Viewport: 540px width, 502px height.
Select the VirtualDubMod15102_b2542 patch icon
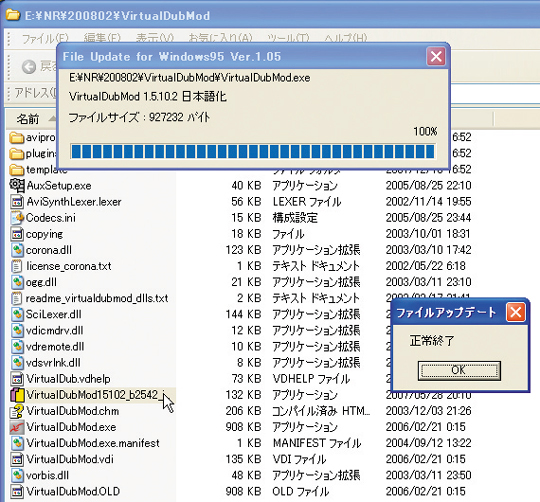click(17, 395)
